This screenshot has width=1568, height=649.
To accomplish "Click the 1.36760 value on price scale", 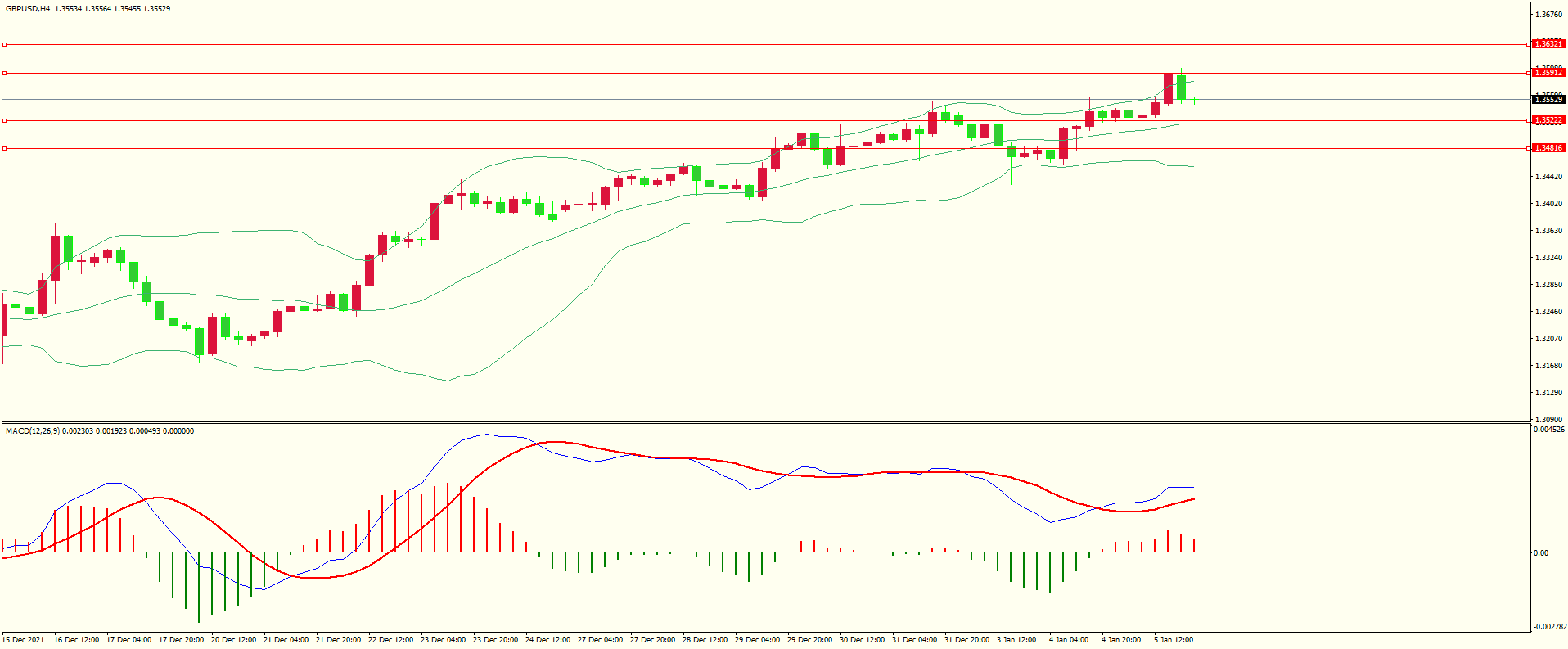I will coord(1548,15).
